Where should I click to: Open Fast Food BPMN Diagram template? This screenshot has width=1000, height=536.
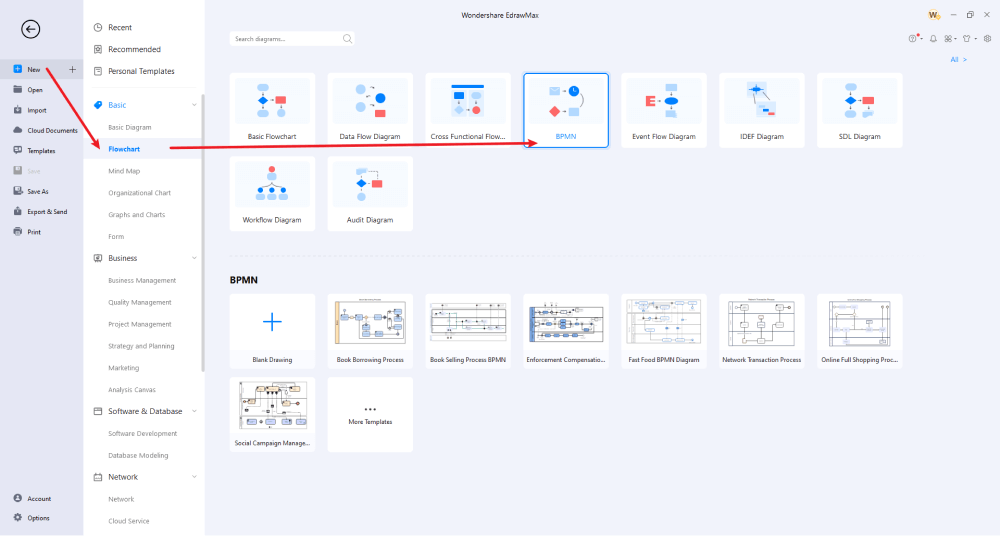664,331
